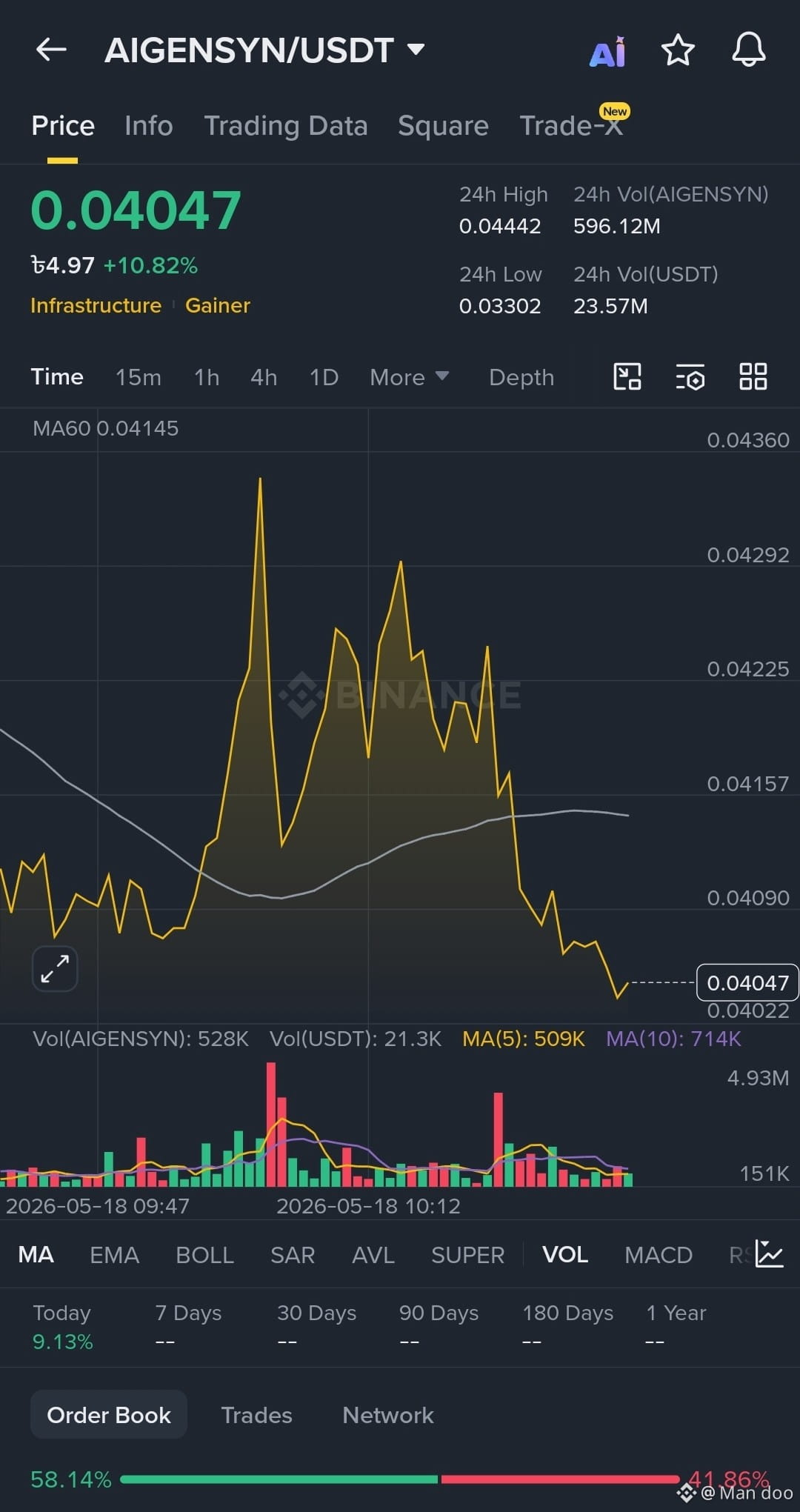Click the large 0.04047 price value
This screenshot has height=1512, width=800.
(x=136, y=210)
